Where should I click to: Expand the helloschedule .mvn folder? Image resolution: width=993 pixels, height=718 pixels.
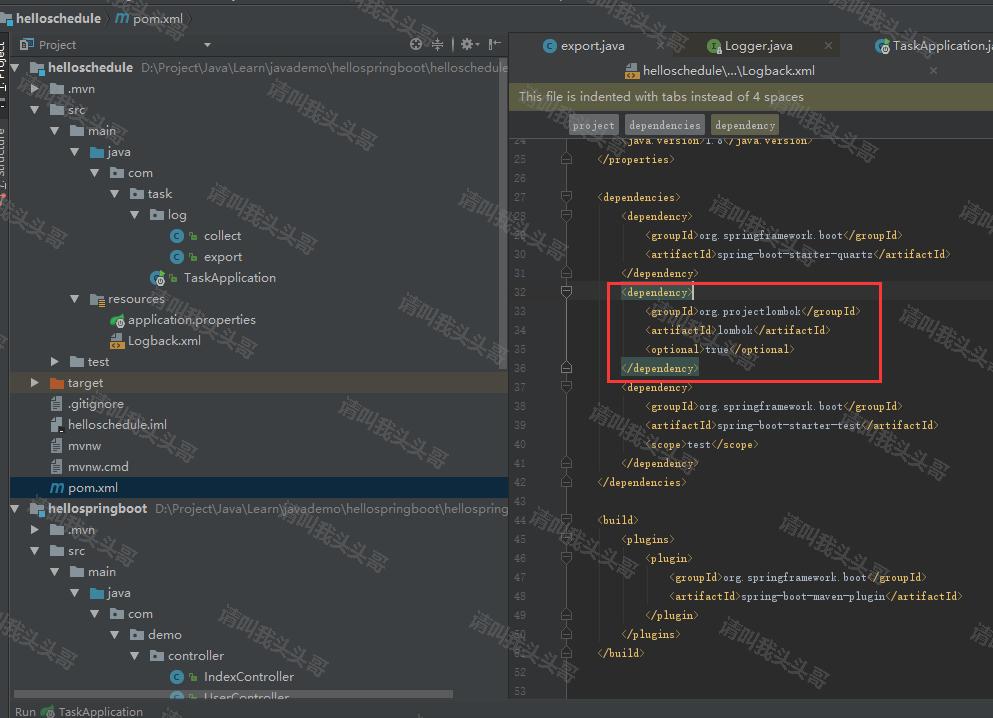pos(35,89)
